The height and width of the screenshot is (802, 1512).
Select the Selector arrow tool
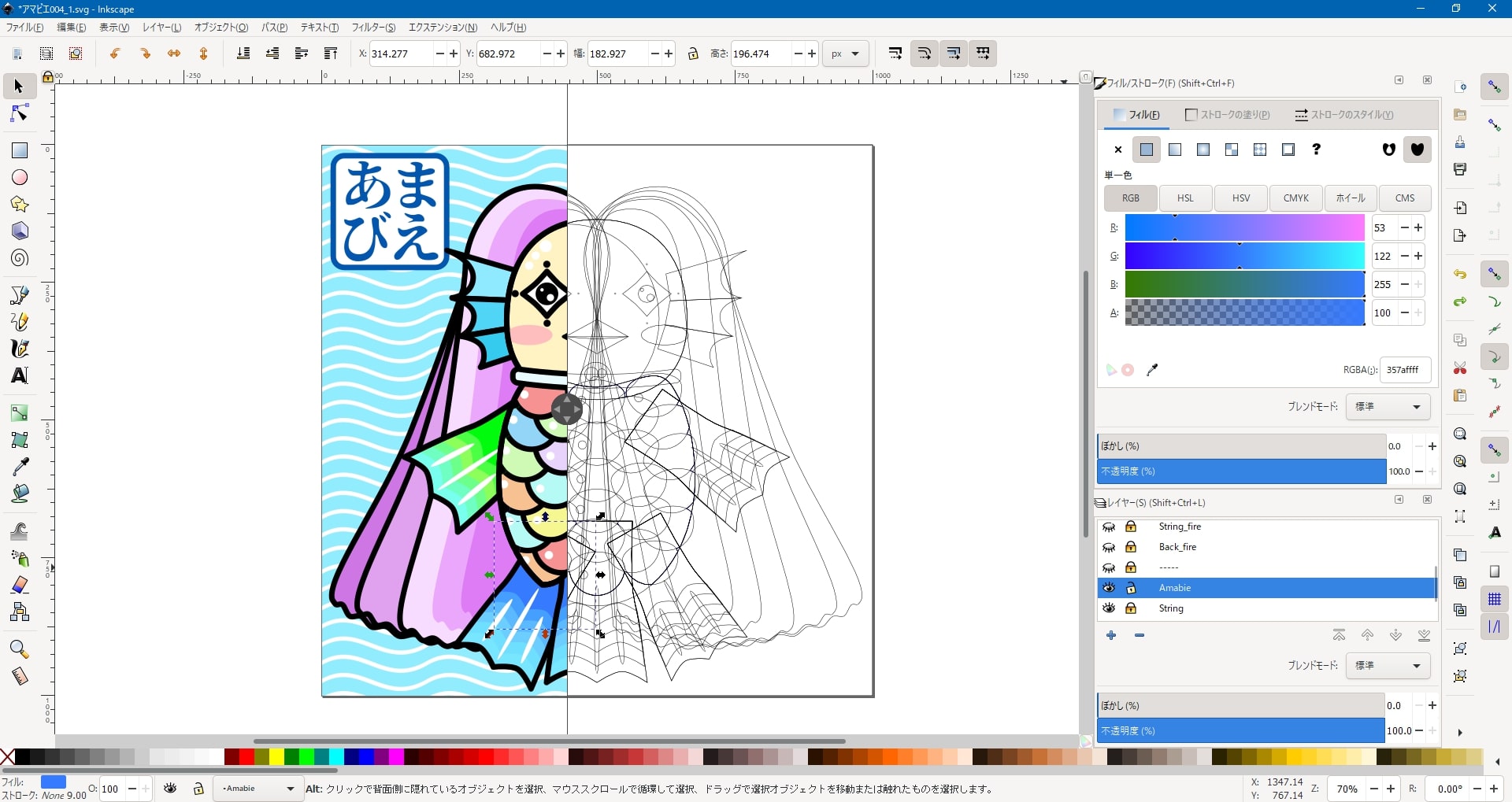tap(19, 87)
